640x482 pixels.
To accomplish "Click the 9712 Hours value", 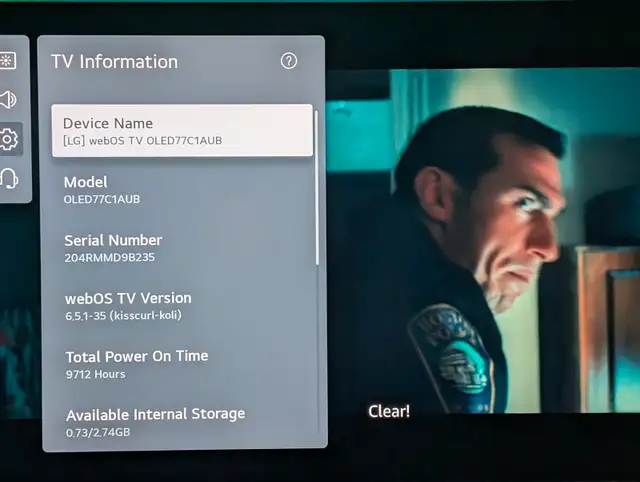I will (96, 374).
